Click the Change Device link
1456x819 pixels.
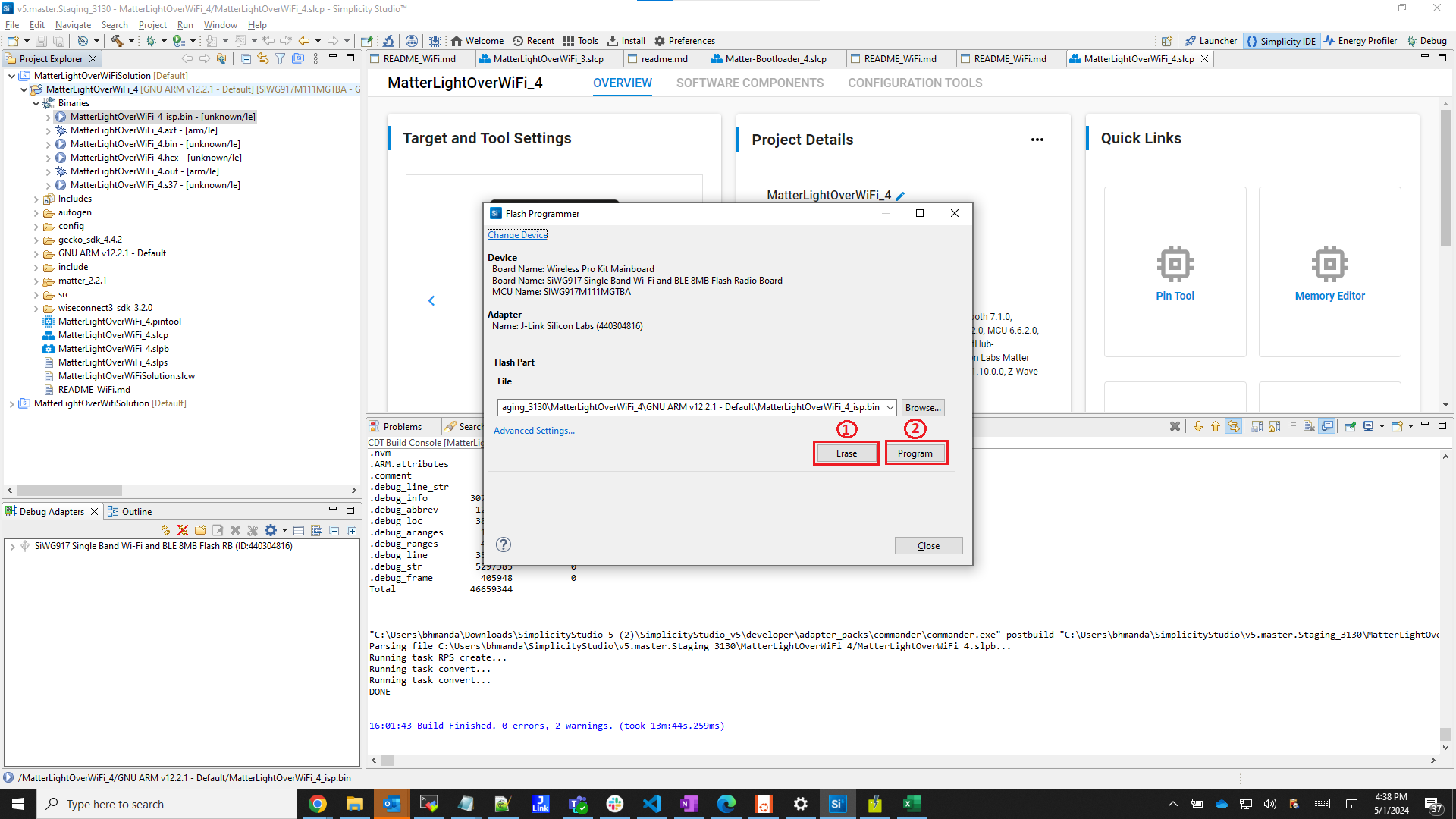click(517, 235)
